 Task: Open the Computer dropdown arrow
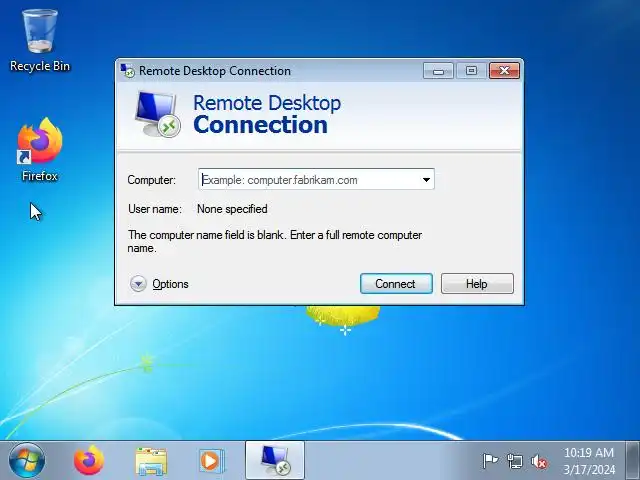coord(426,180)
